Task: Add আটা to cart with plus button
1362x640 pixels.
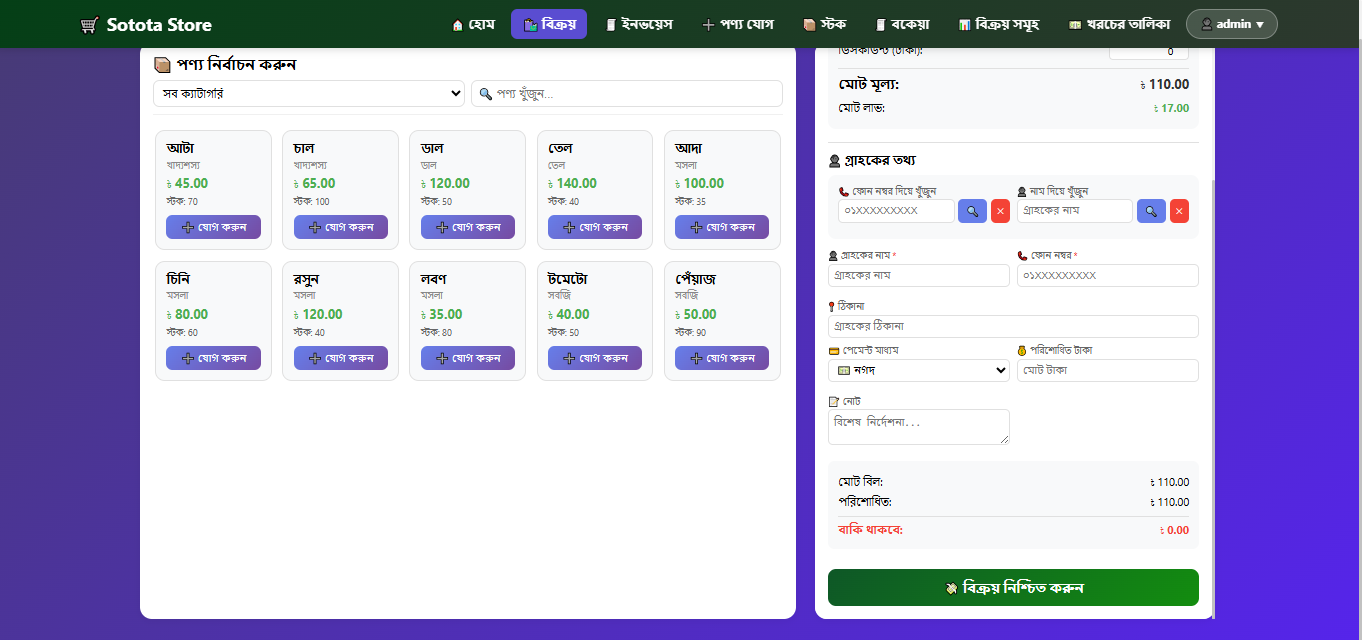Action: coord(213,227)
